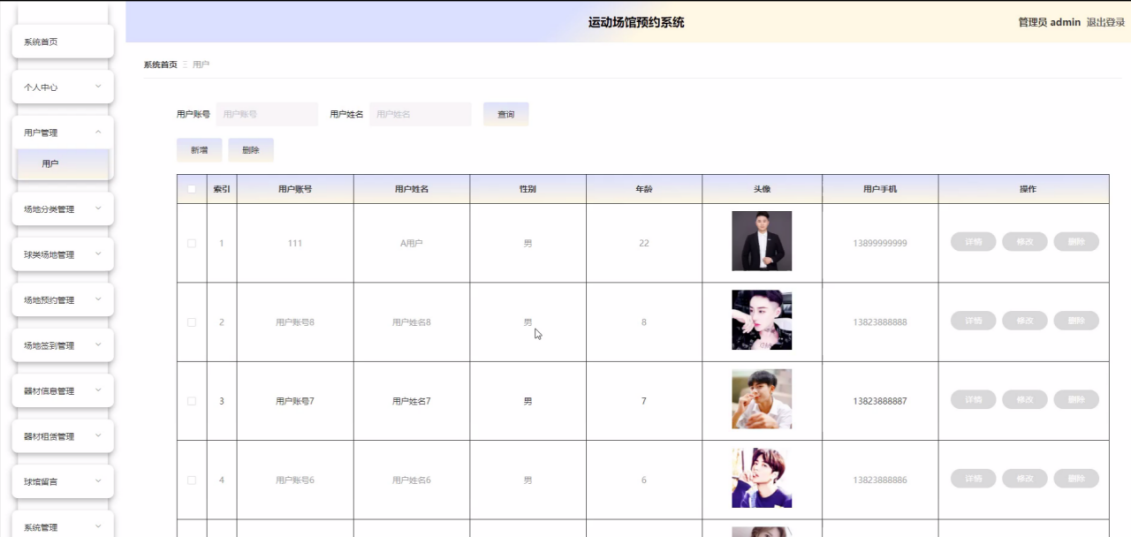
Task: Expand the 球类场地管理 chevron
Action: pyautogui.click(x=99, y=255)
